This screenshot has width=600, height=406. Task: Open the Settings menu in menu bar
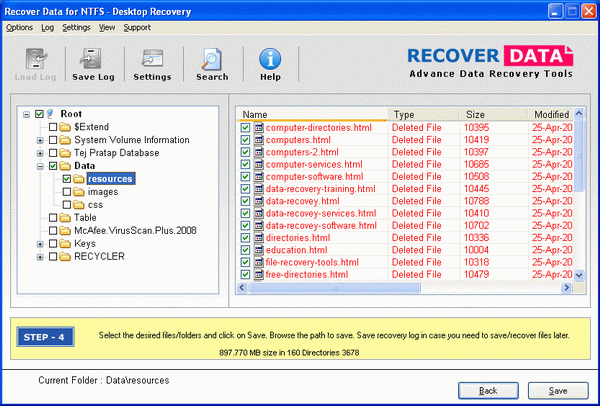click(77, 28)
